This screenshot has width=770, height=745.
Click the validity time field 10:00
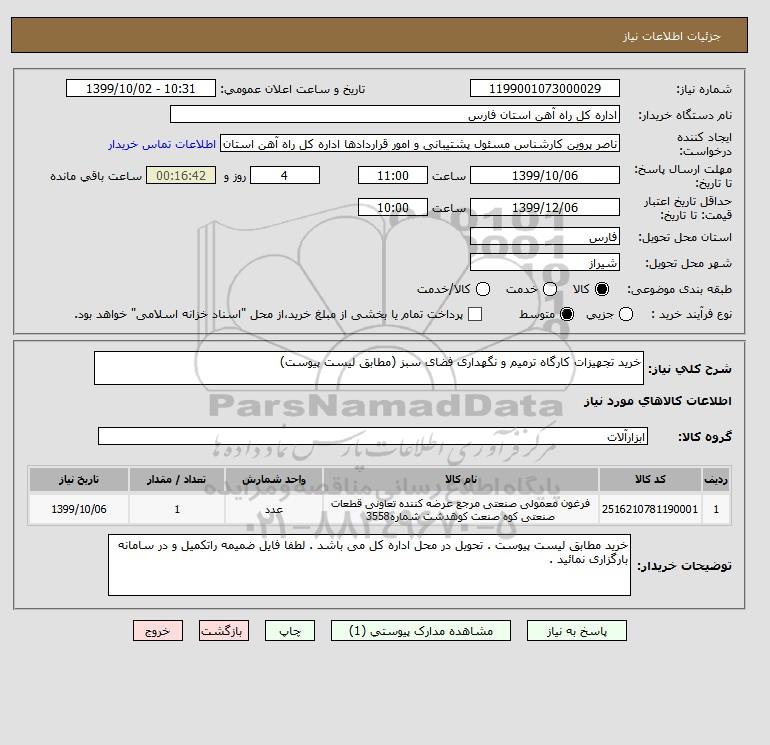pos(393,207)
